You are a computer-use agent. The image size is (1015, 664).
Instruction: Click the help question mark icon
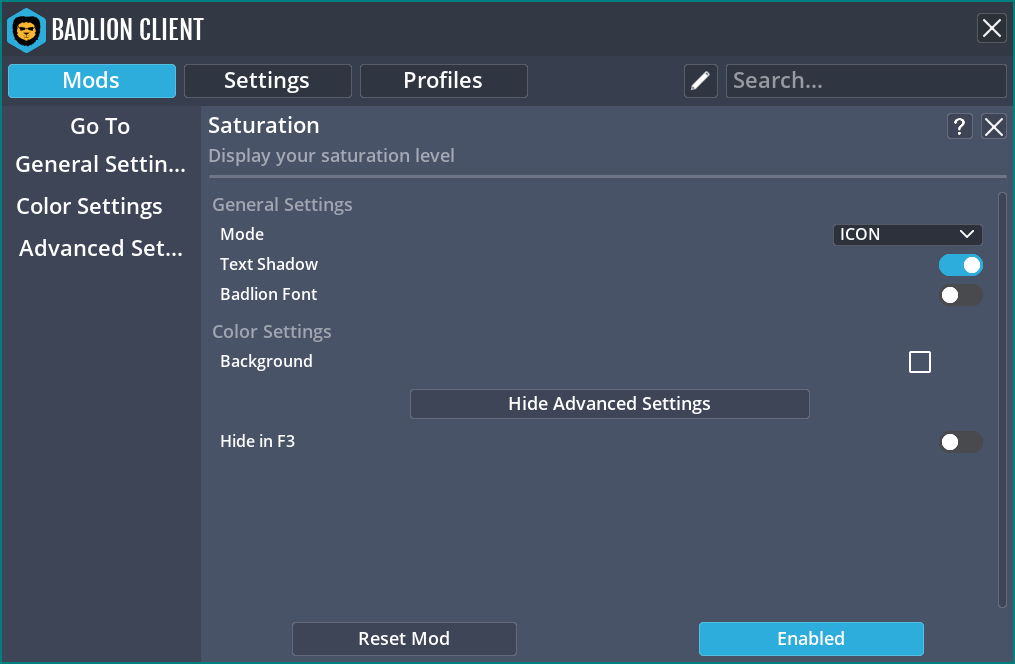(x=959, y=127)
